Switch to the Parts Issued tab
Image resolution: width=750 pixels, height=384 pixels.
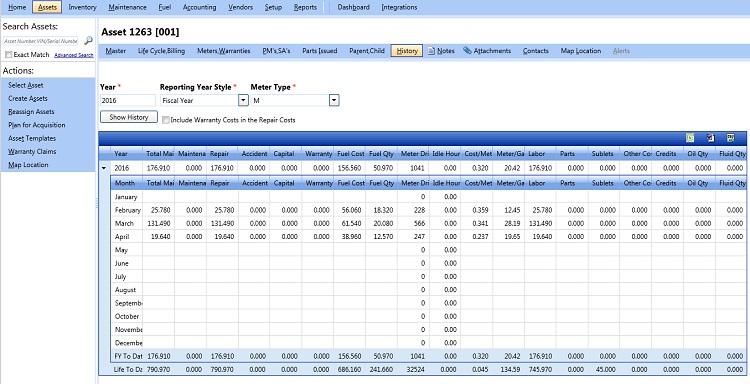coord(320,51)
